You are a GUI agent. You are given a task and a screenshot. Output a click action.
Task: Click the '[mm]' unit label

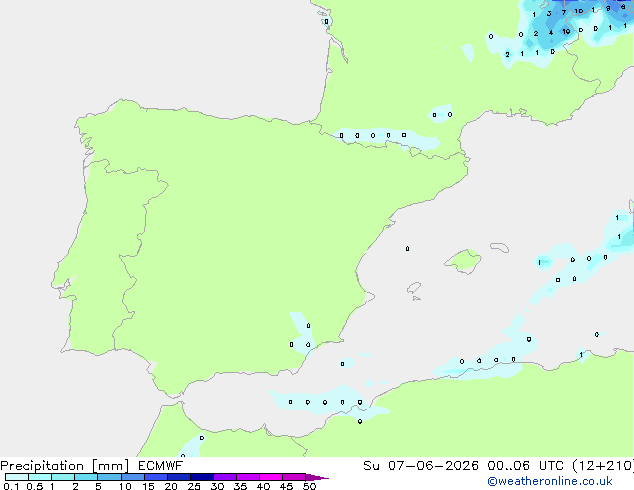111,466
